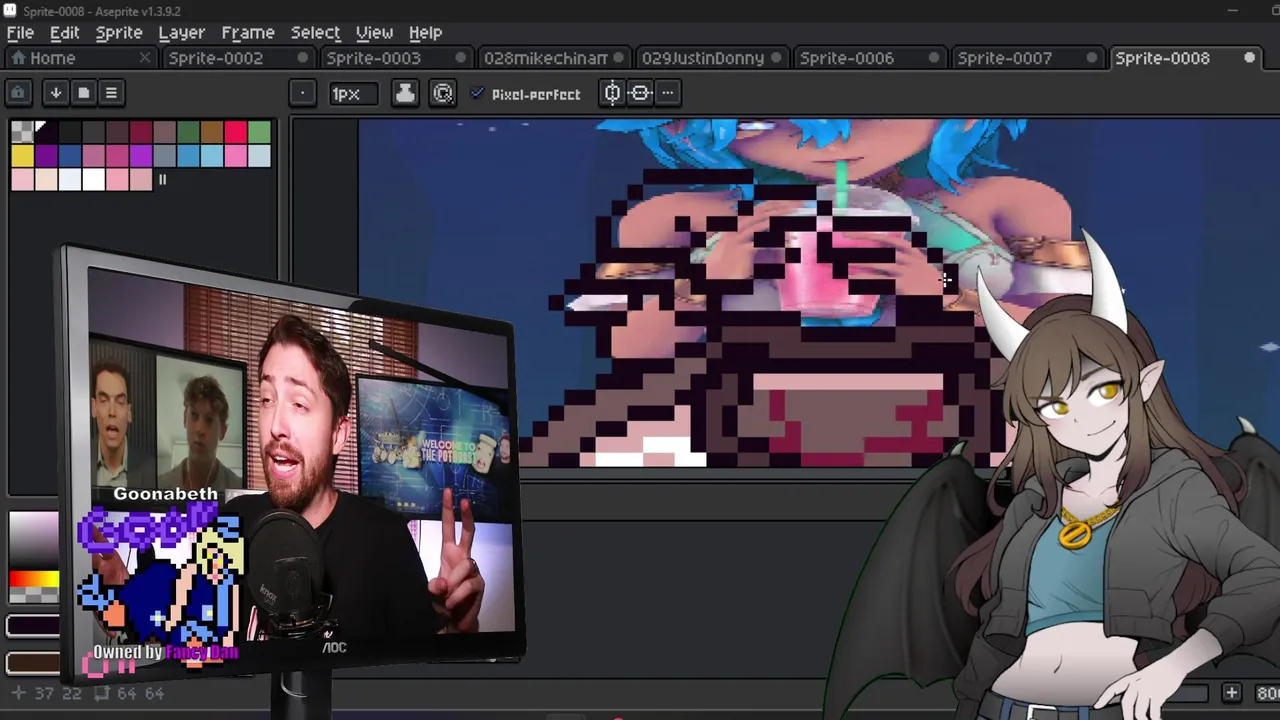
Task: Open the Frame menu
Action: pyautogui.click(x=248, y=32)
